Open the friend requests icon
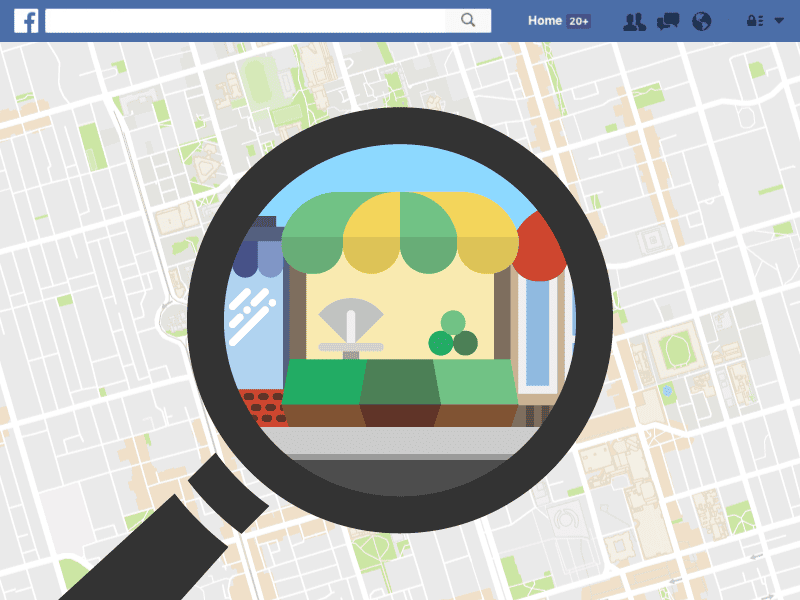The height and width of the screenshot is (600, 800). tap(635, 22)
